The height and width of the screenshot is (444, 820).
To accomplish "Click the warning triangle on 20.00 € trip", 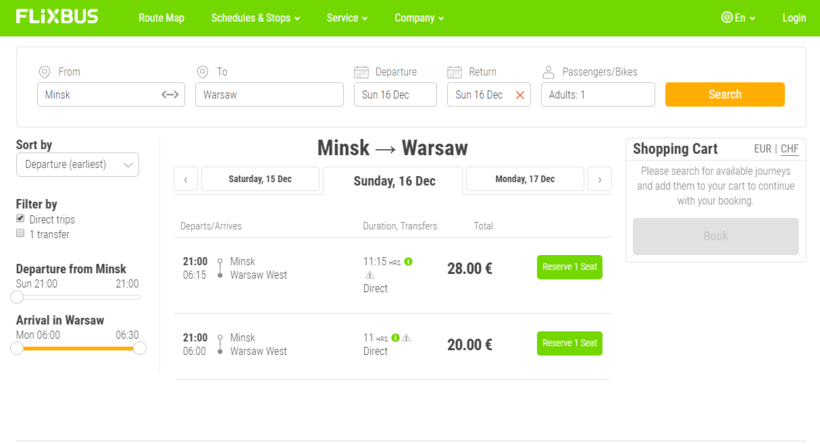I will coord(406,338).
